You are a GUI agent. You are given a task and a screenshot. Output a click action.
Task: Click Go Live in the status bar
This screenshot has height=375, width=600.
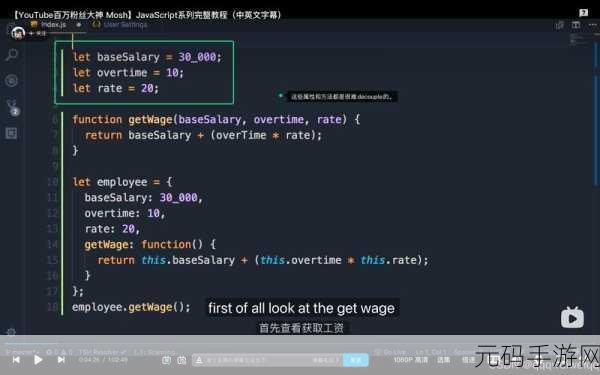pyautogui.click(x=390, y=352)
